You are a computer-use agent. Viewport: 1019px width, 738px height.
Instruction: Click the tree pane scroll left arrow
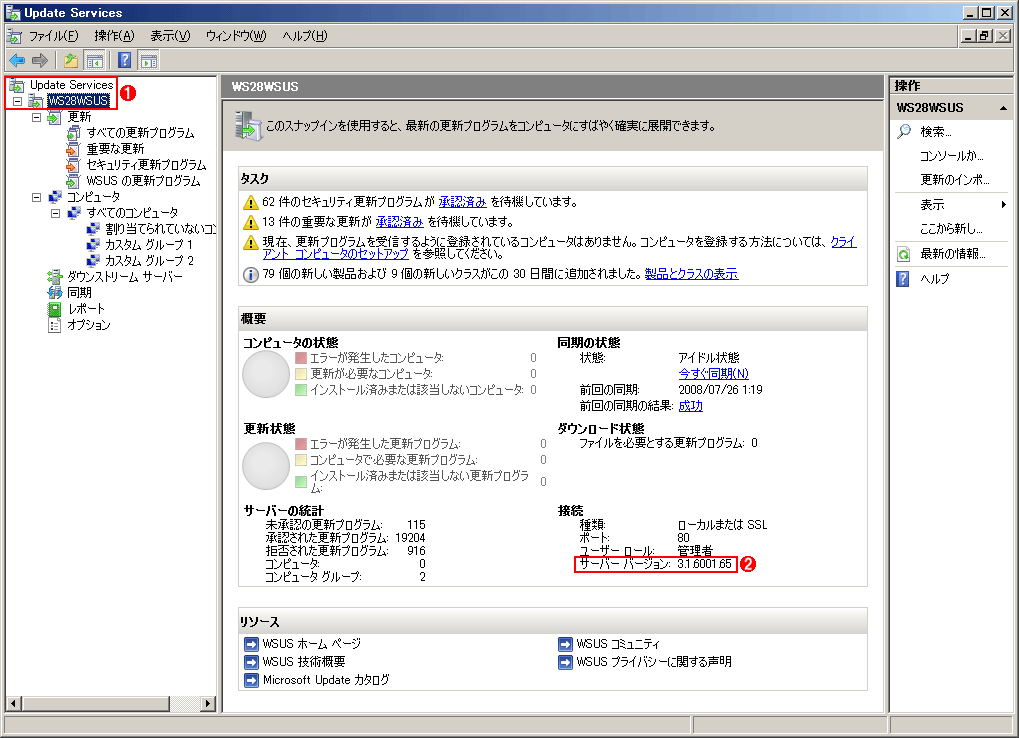(14, 704)
